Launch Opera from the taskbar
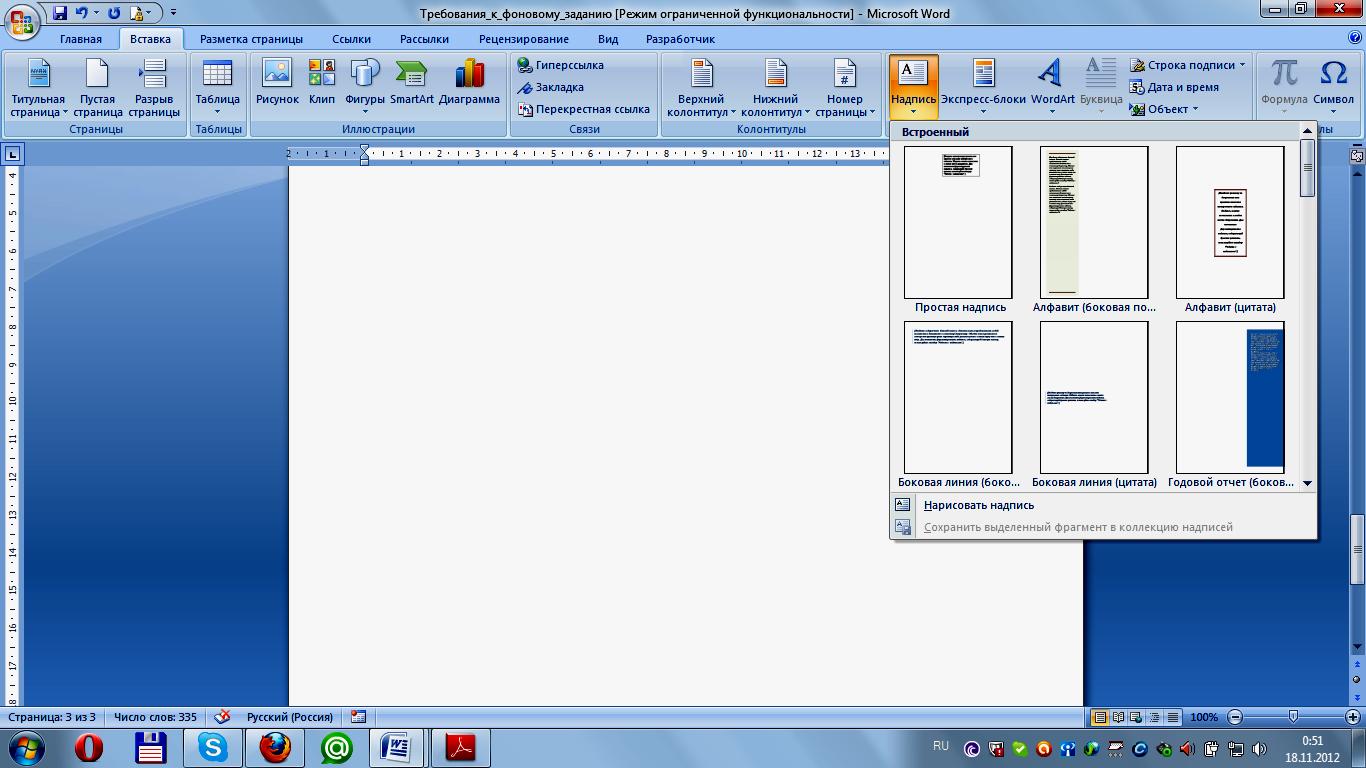Screen dimensions: 1366x768 89,747
